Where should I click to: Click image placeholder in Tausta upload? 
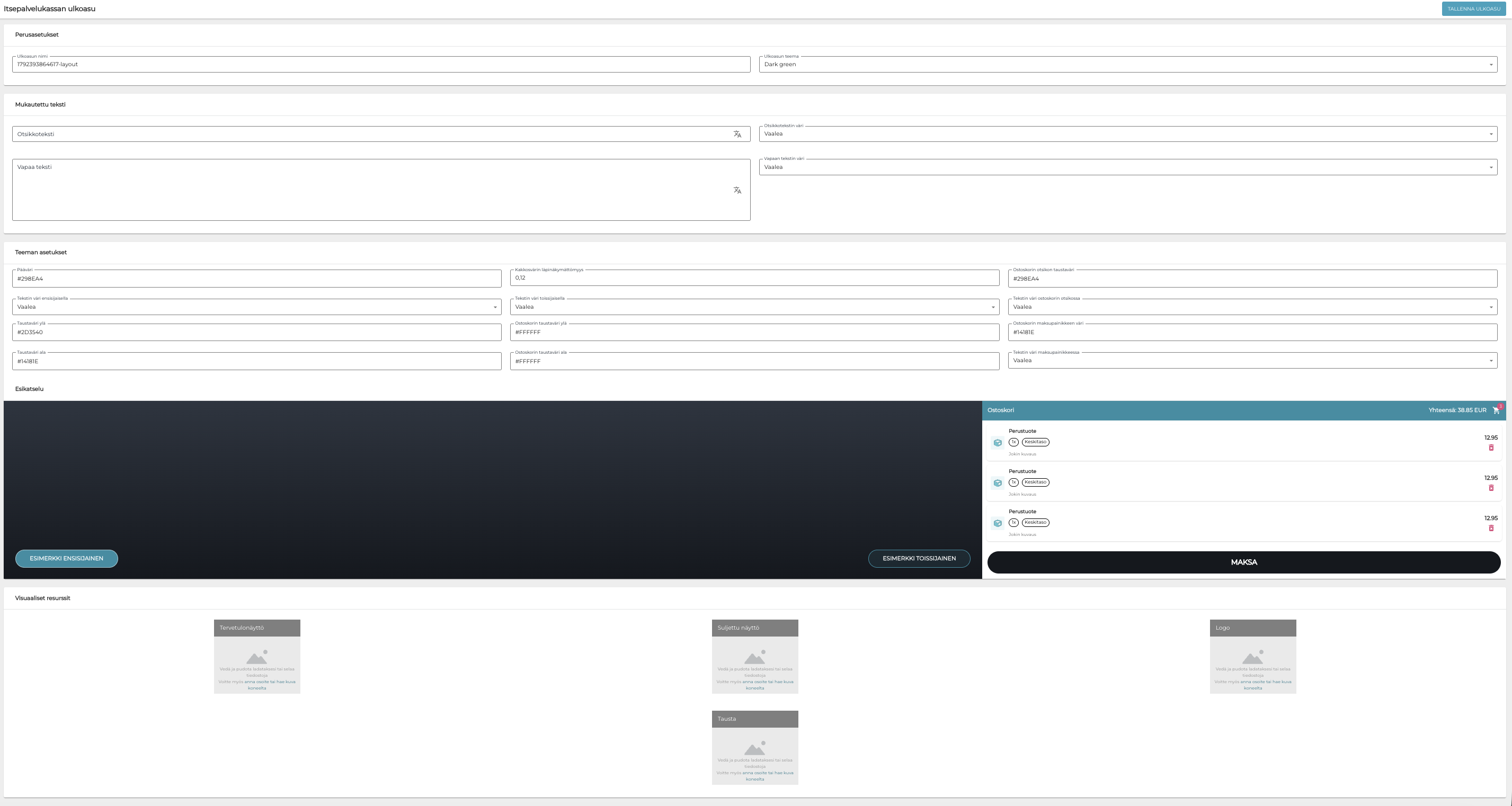coord(755,748)
